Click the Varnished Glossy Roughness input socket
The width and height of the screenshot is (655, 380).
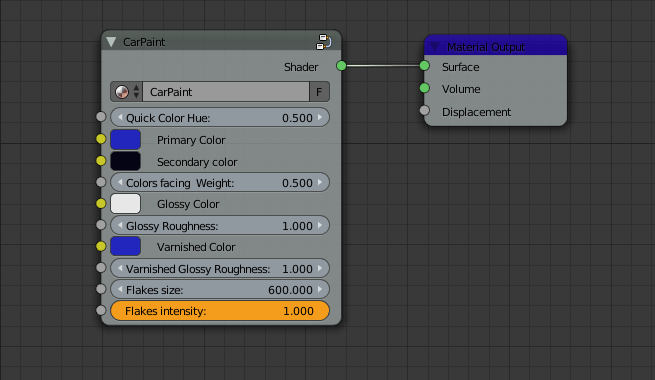[101, 267]
